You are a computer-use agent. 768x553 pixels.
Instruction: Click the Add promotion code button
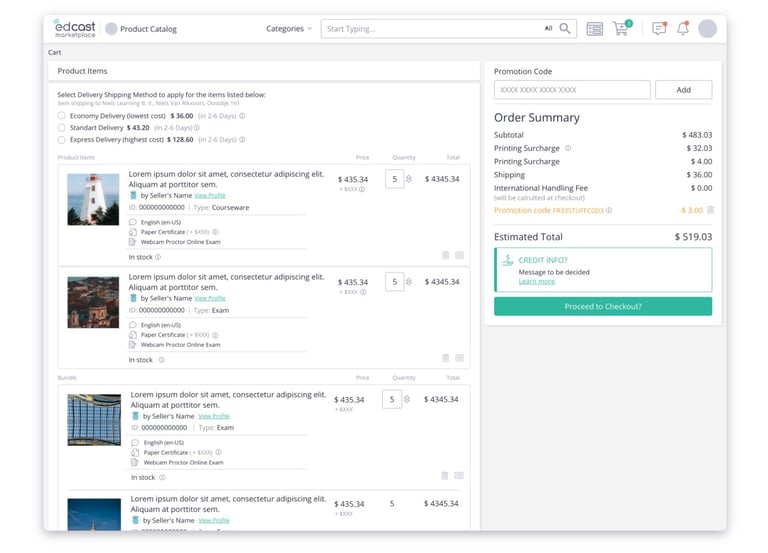click(684, 90)
